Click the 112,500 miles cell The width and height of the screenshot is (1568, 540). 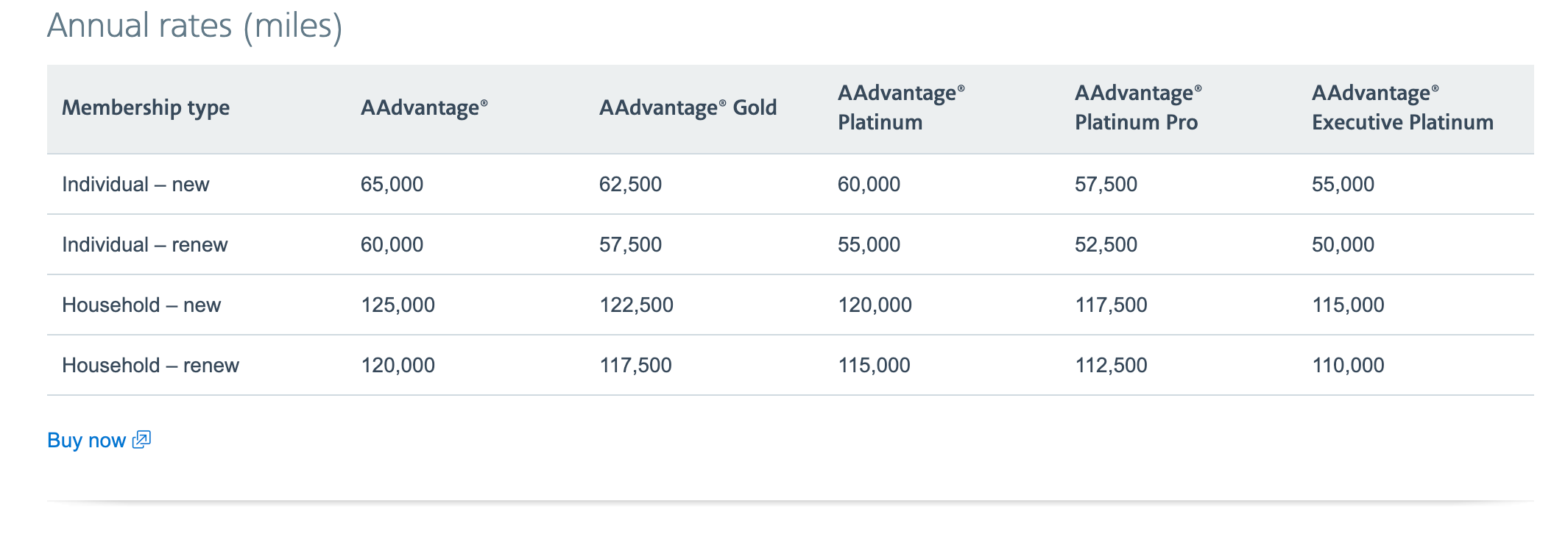tap(1111, 365)
